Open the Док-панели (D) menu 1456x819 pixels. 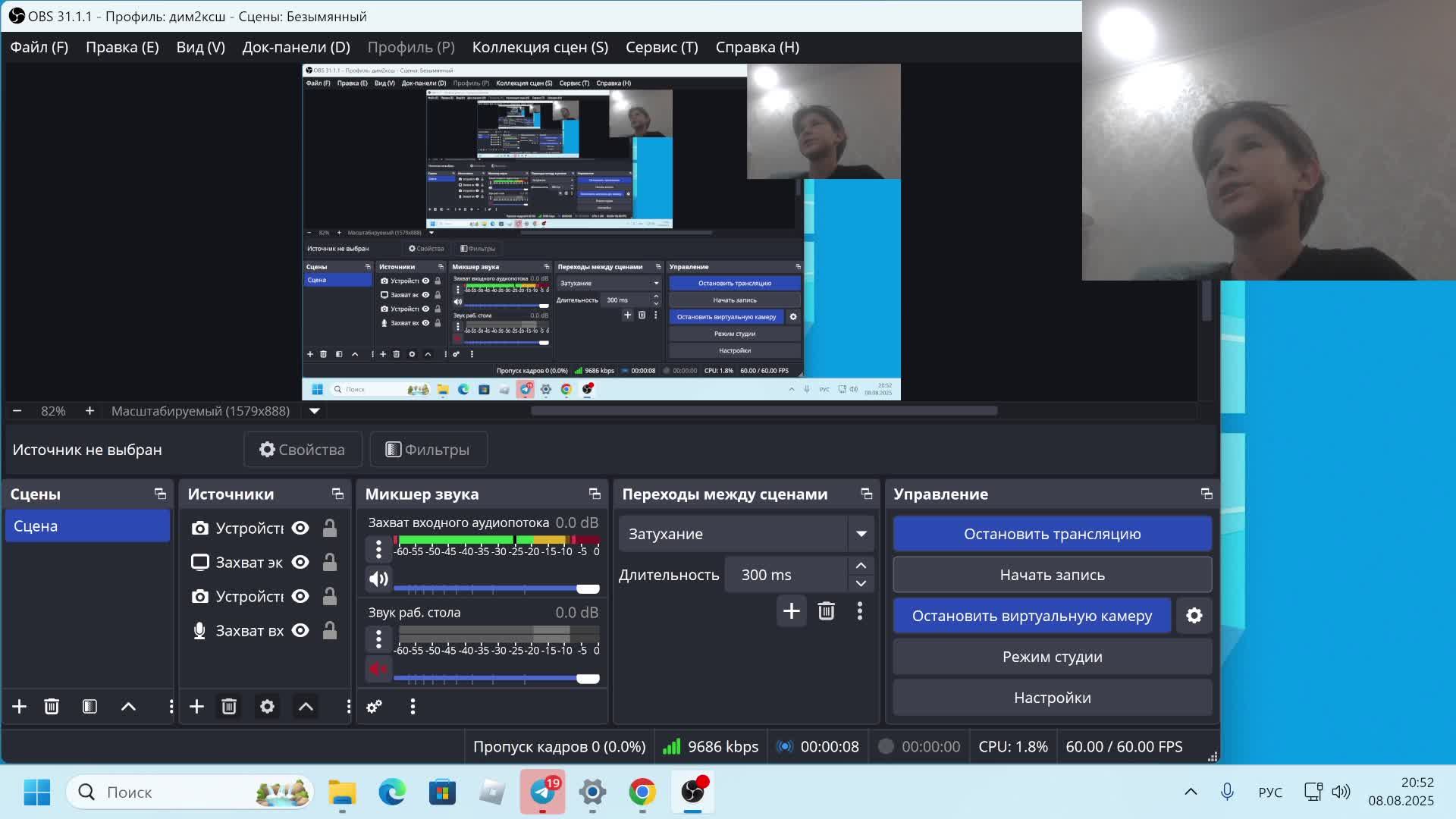pyautogui.click(x=296, y=47)
